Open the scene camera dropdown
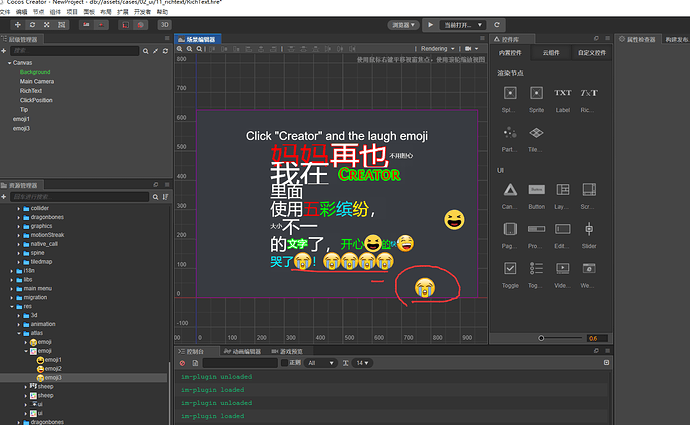 471,49
